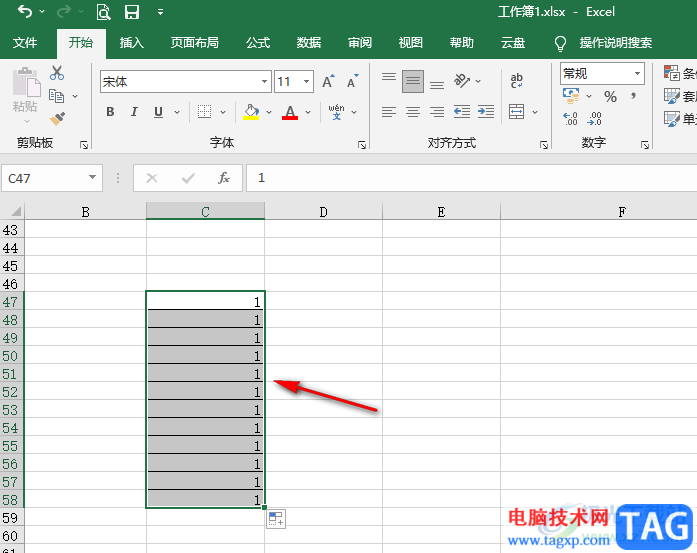Open the borders dropdown arrow

223,112
